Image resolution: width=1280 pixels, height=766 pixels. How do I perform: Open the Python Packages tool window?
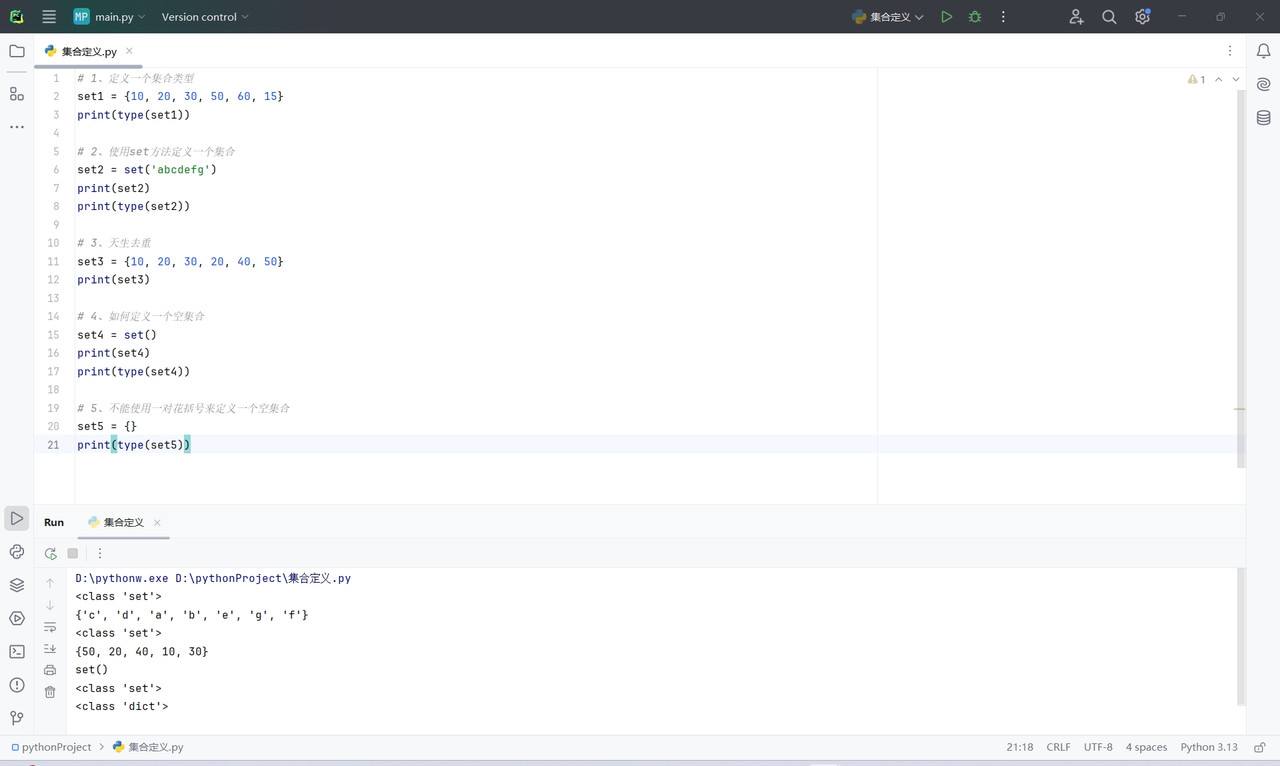(x=17, y=585)
